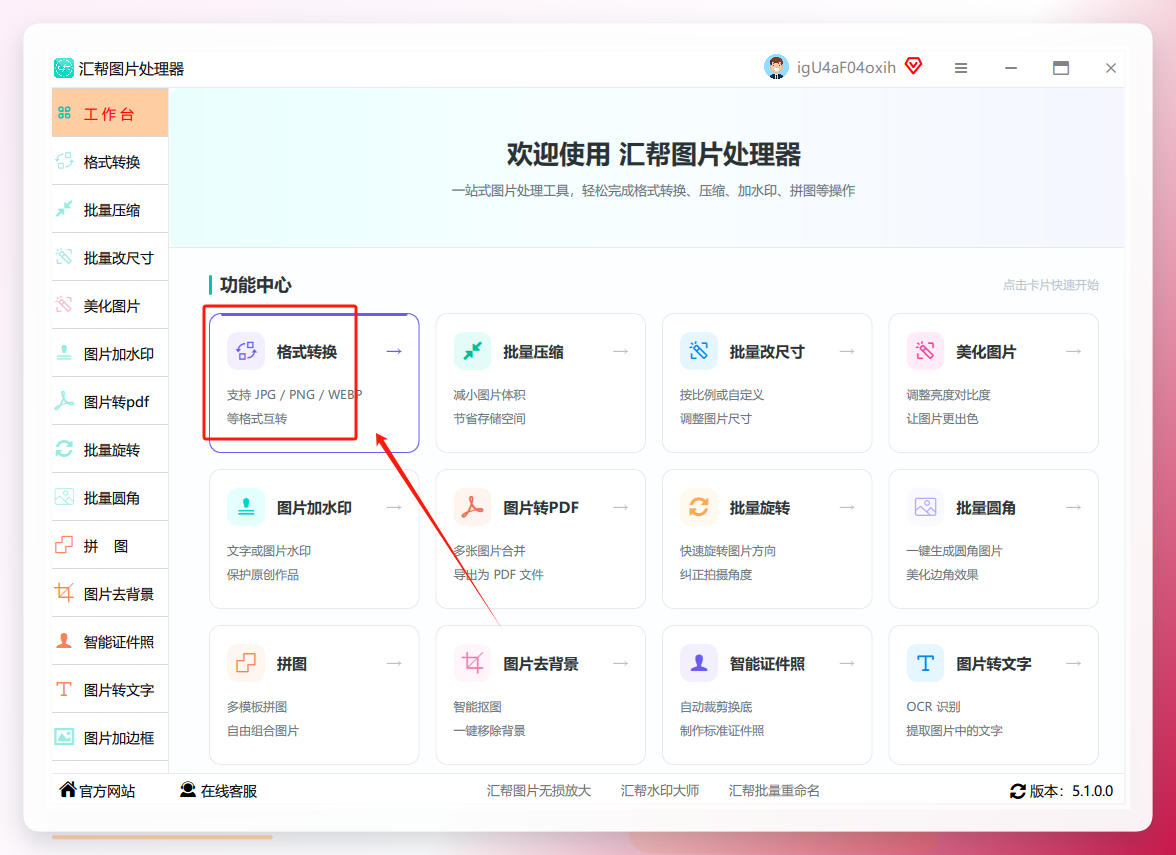The width and height of the screenshot is (1176, 855).
Task: Click the 智能证件照 card title
Action: pos(767,664)
